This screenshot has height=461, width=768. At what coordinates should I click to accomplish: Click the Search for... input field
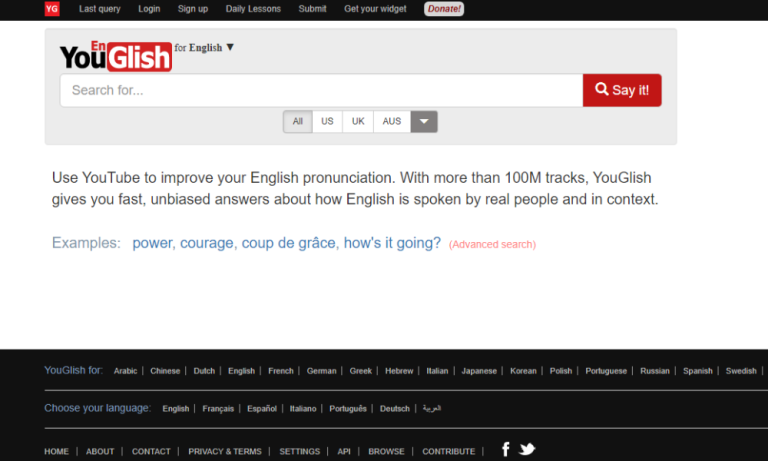(x=321, y=90)
